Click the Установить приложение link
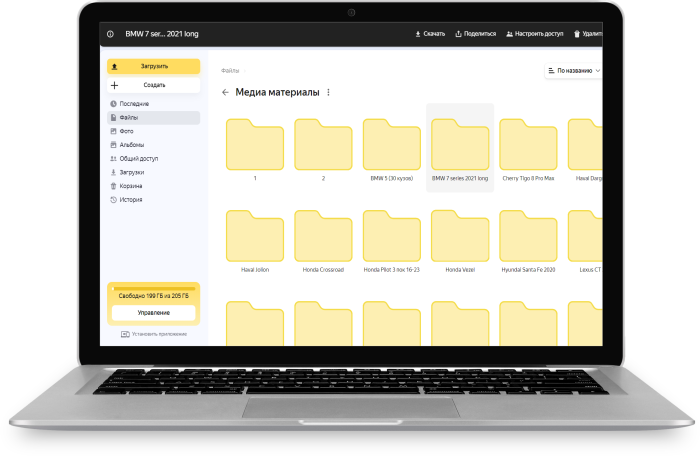Image resolution: width=700 pixels, height=456 pixels. [153, 334]
